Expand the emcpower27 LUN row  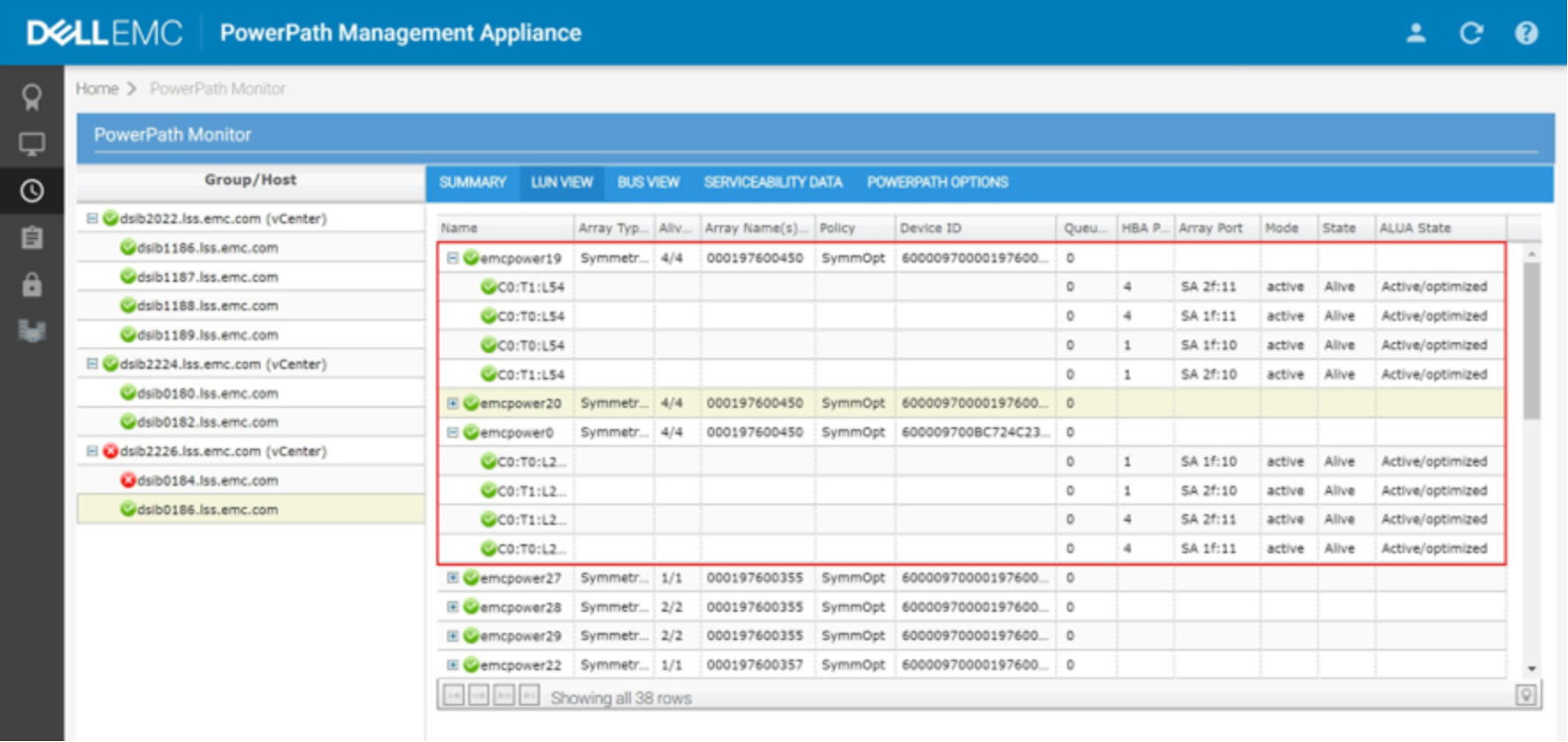(453, 578)
